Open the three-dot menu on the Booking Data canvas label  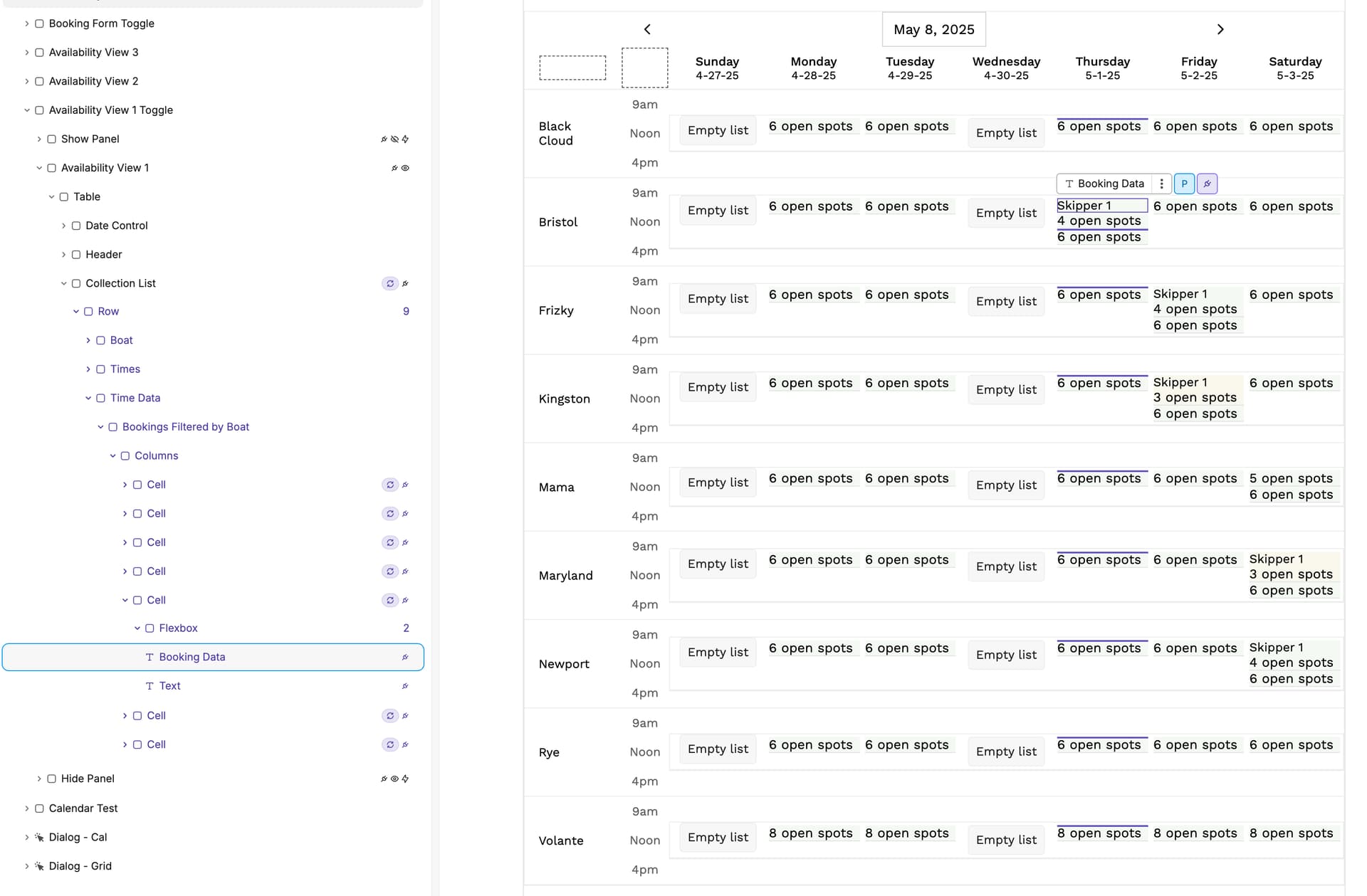1161,184
